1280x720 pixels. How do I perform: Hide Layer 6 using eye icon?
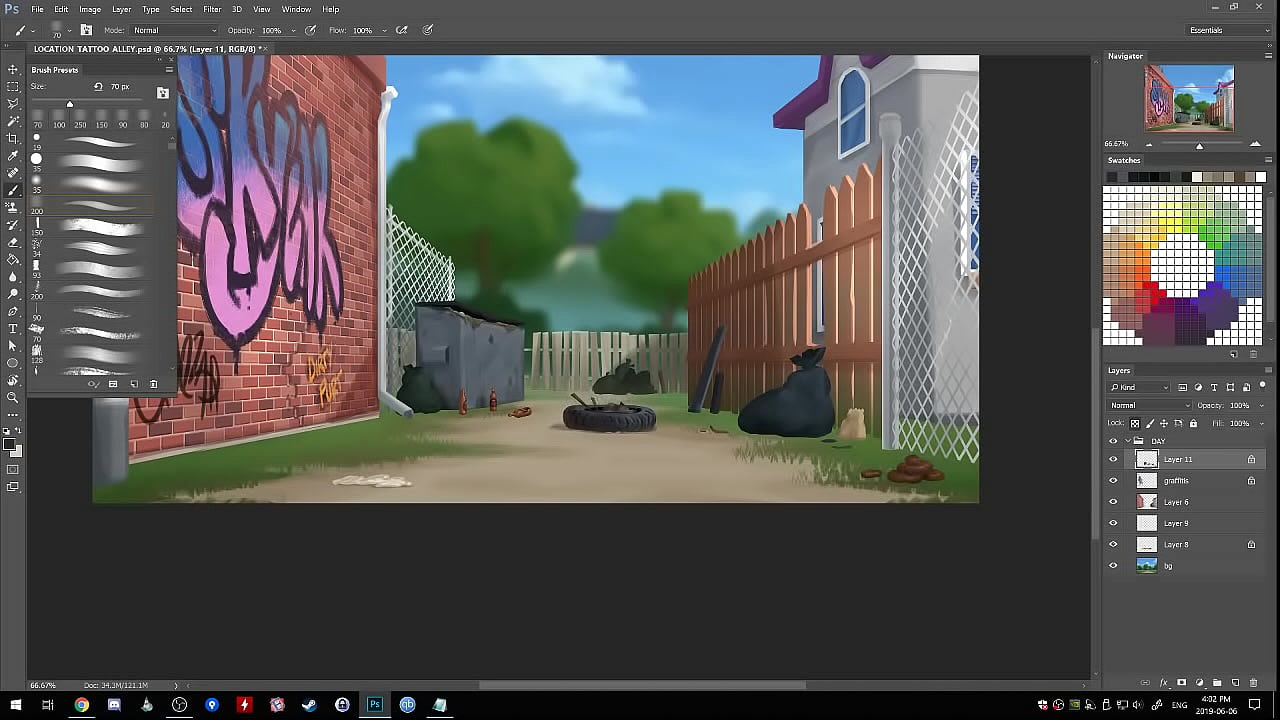[x=1113, y=502]
